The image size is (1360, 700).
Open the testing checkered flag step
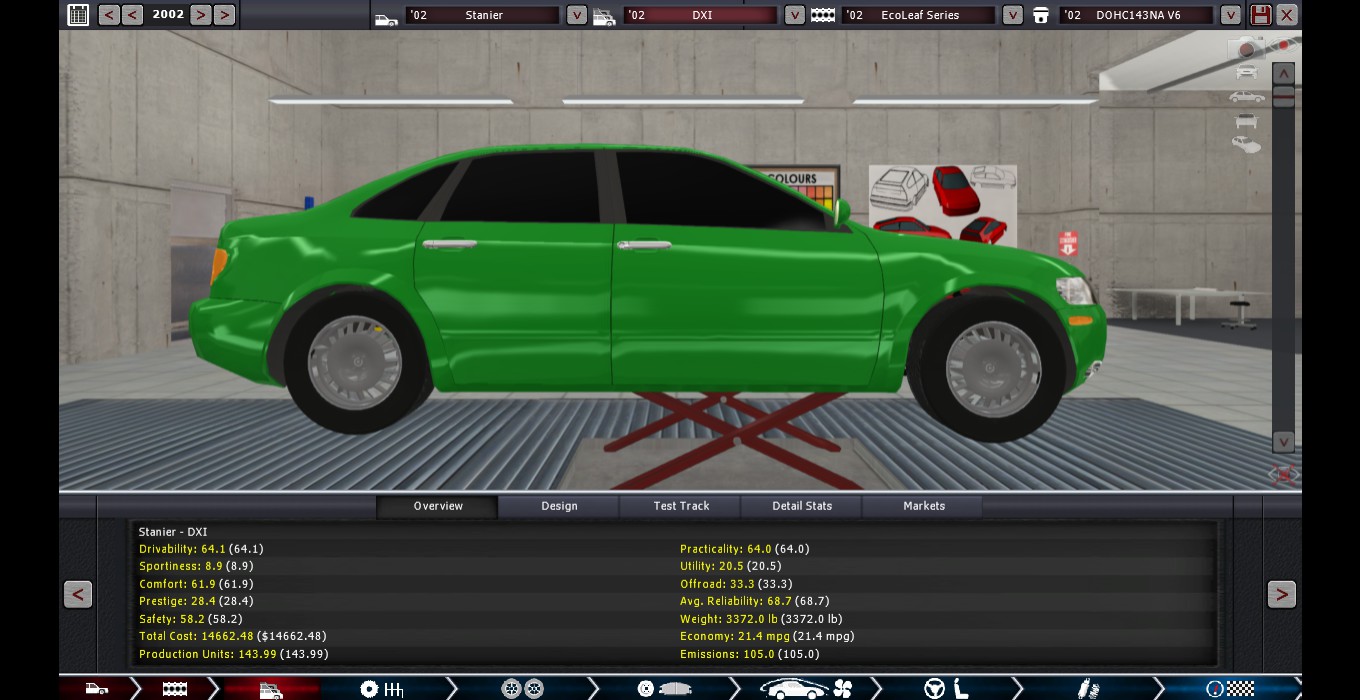click(1230, 689)
